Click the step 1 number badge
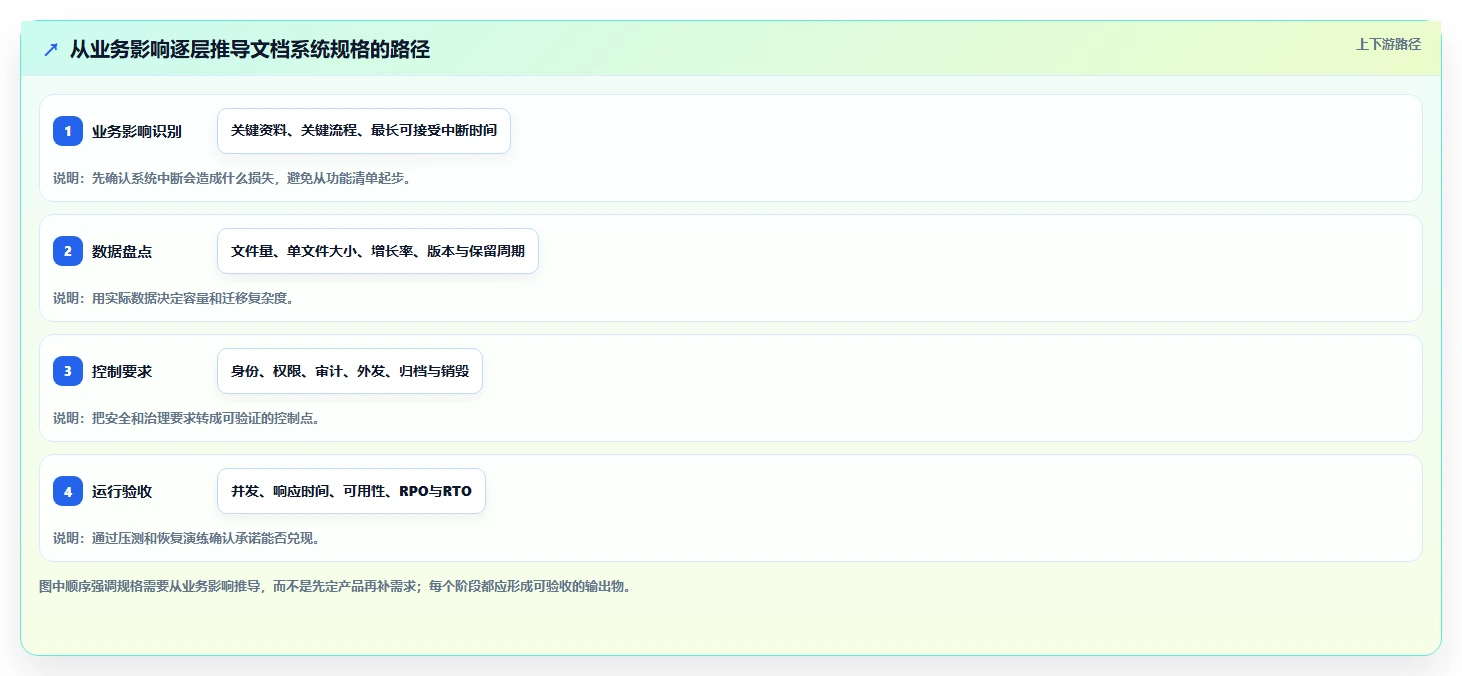 point(68,131)
